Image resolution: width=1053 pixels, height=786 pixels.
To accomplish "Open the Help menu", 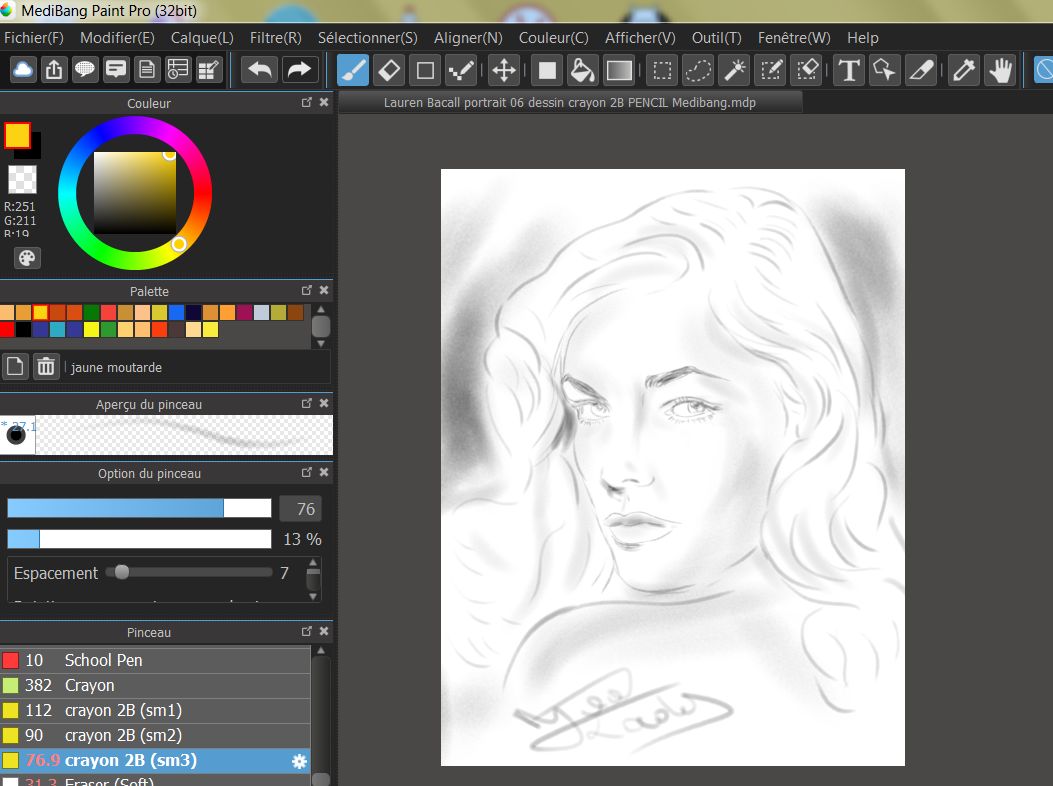I will pos(862,38).
